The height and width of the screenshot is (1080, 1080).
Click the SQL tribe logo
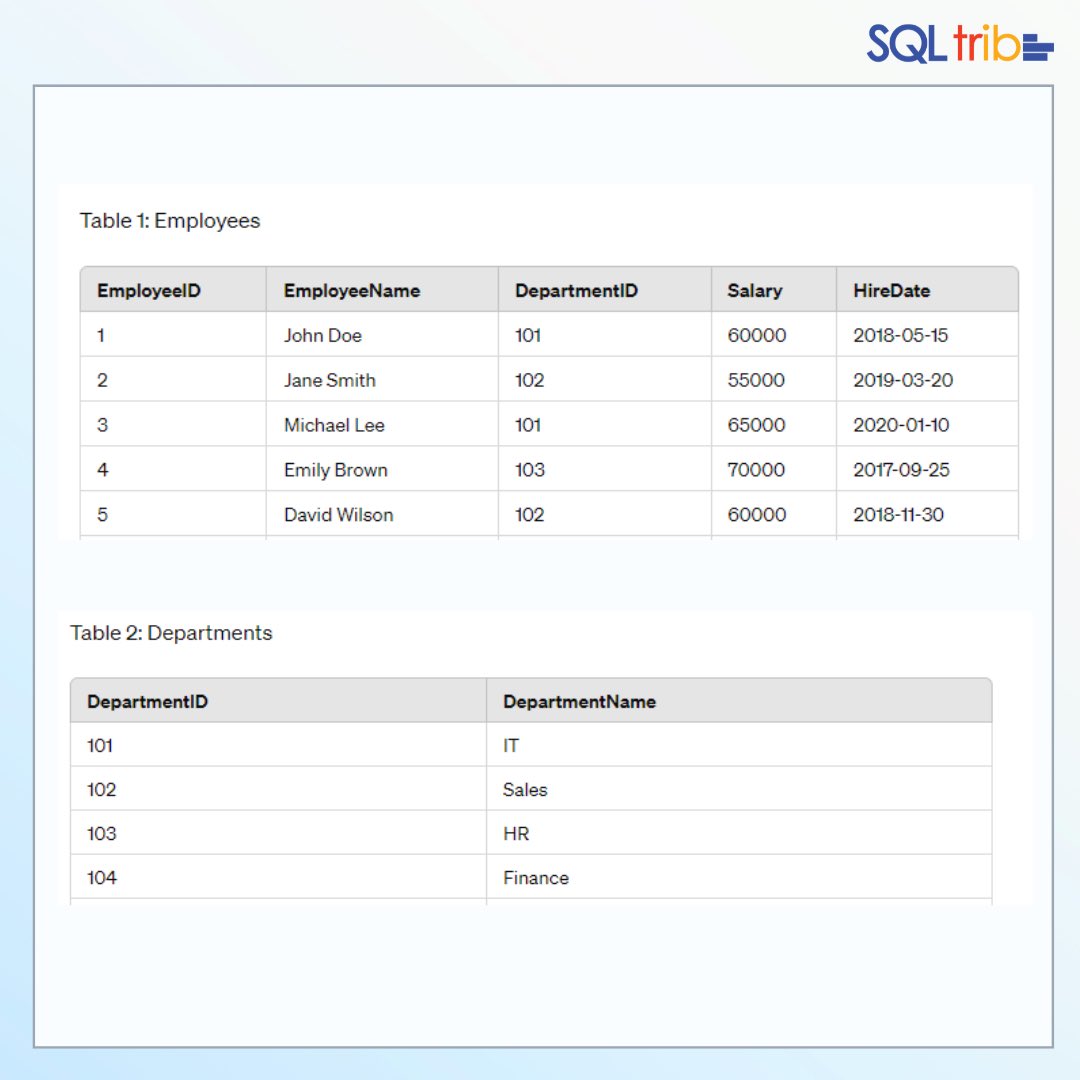coord(959,44)
